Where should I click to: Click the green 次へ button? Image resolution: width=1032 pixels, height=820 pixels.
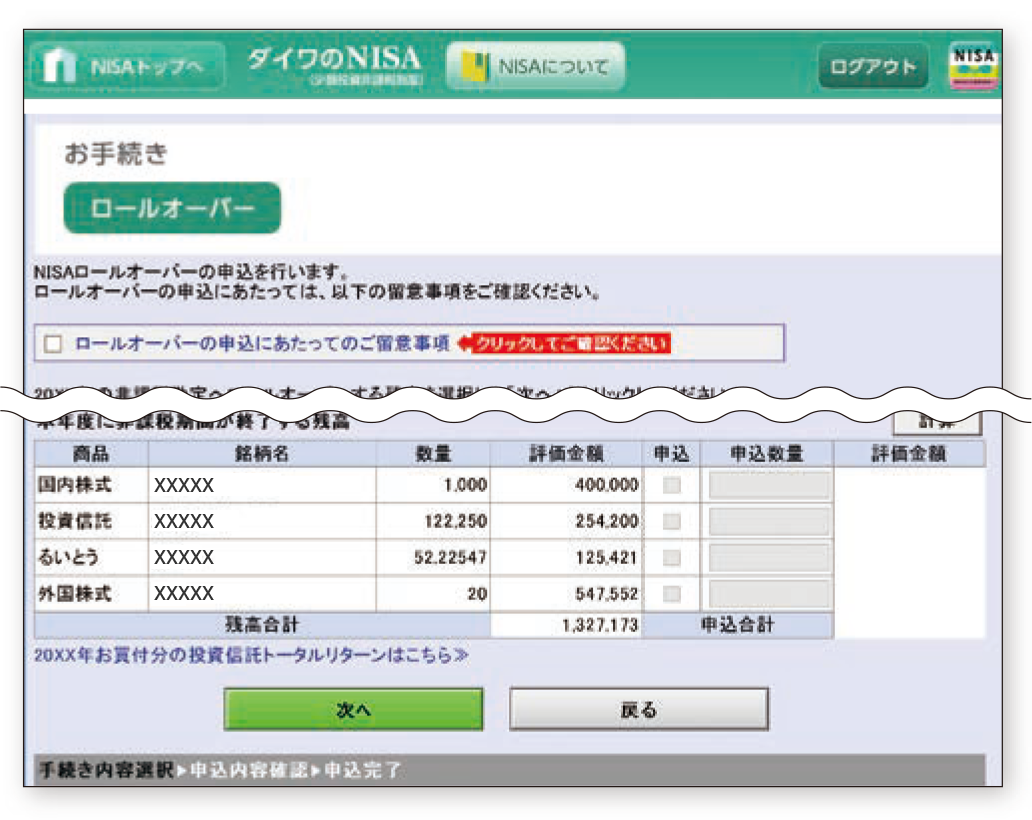pos(353,709)
